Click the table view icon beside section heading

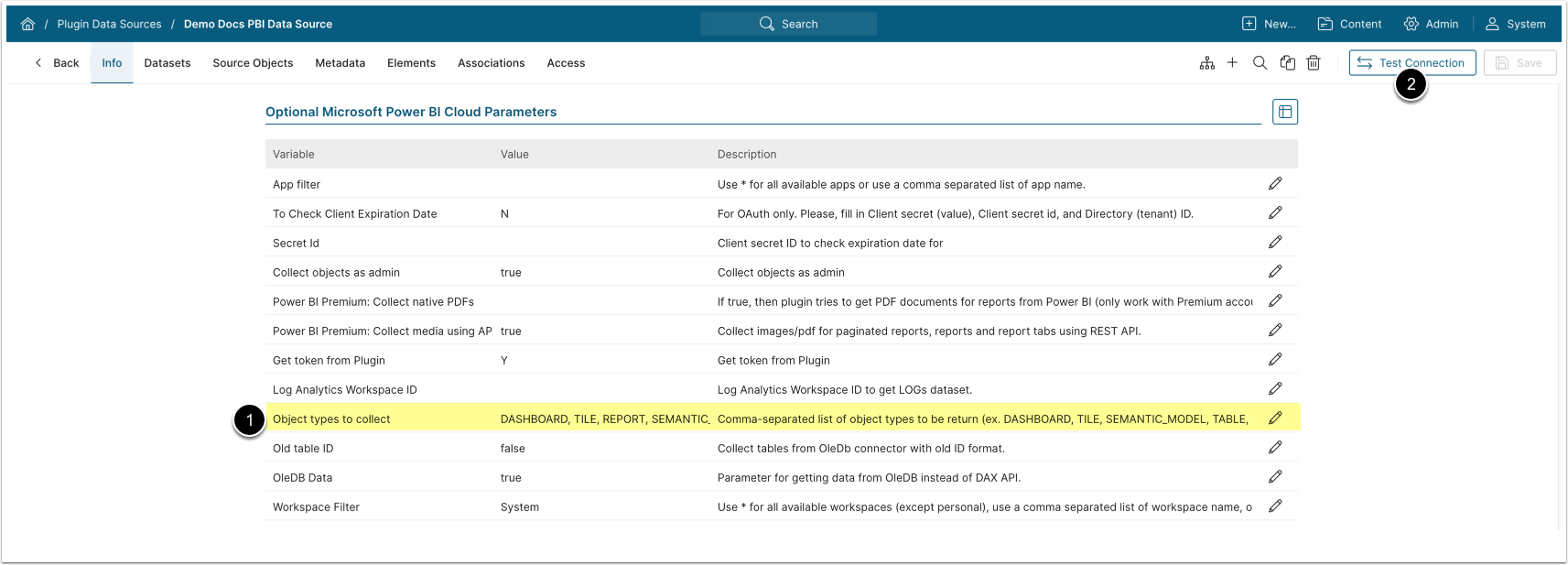click(1285, 112)
